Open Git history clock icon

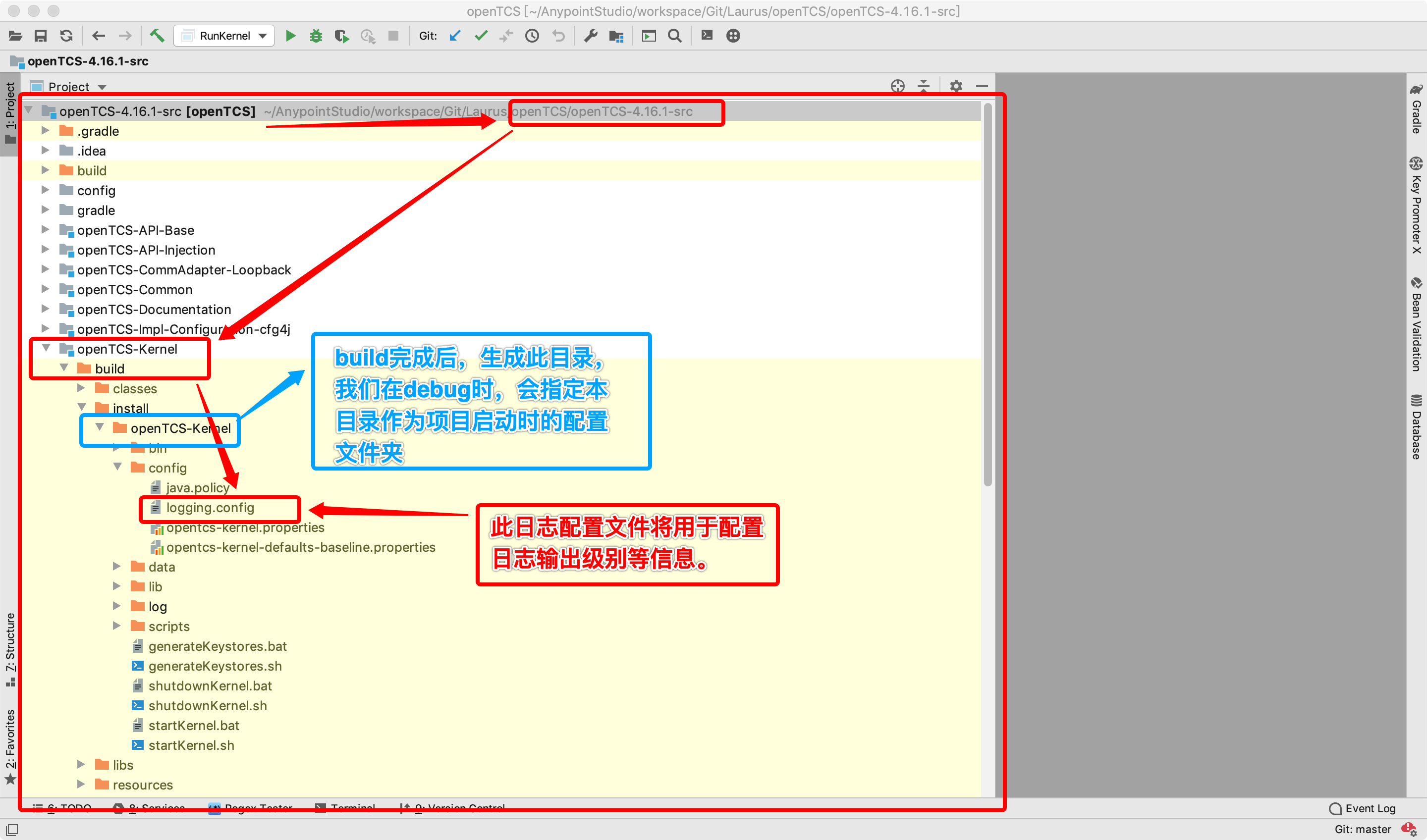pyautogui.click(x=532, y=36)
